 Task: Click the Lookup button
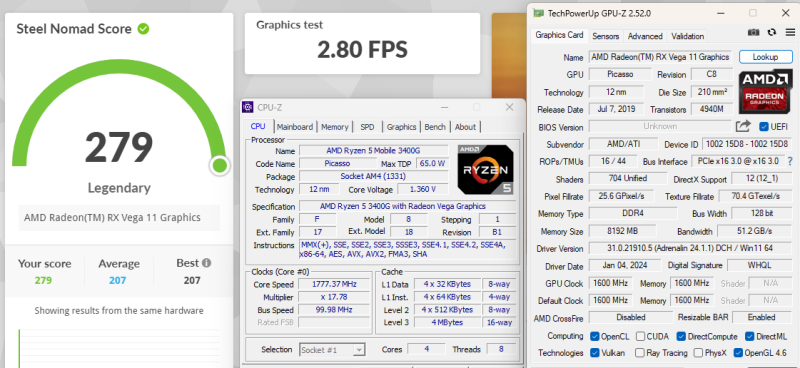pyautogui.click(x=765, y=57)
